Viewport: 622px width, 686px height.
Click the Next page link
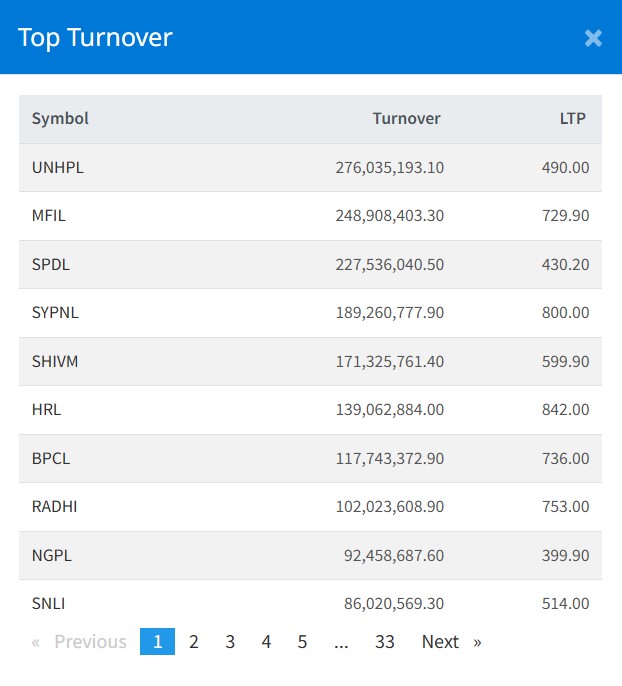coord(450,642)
